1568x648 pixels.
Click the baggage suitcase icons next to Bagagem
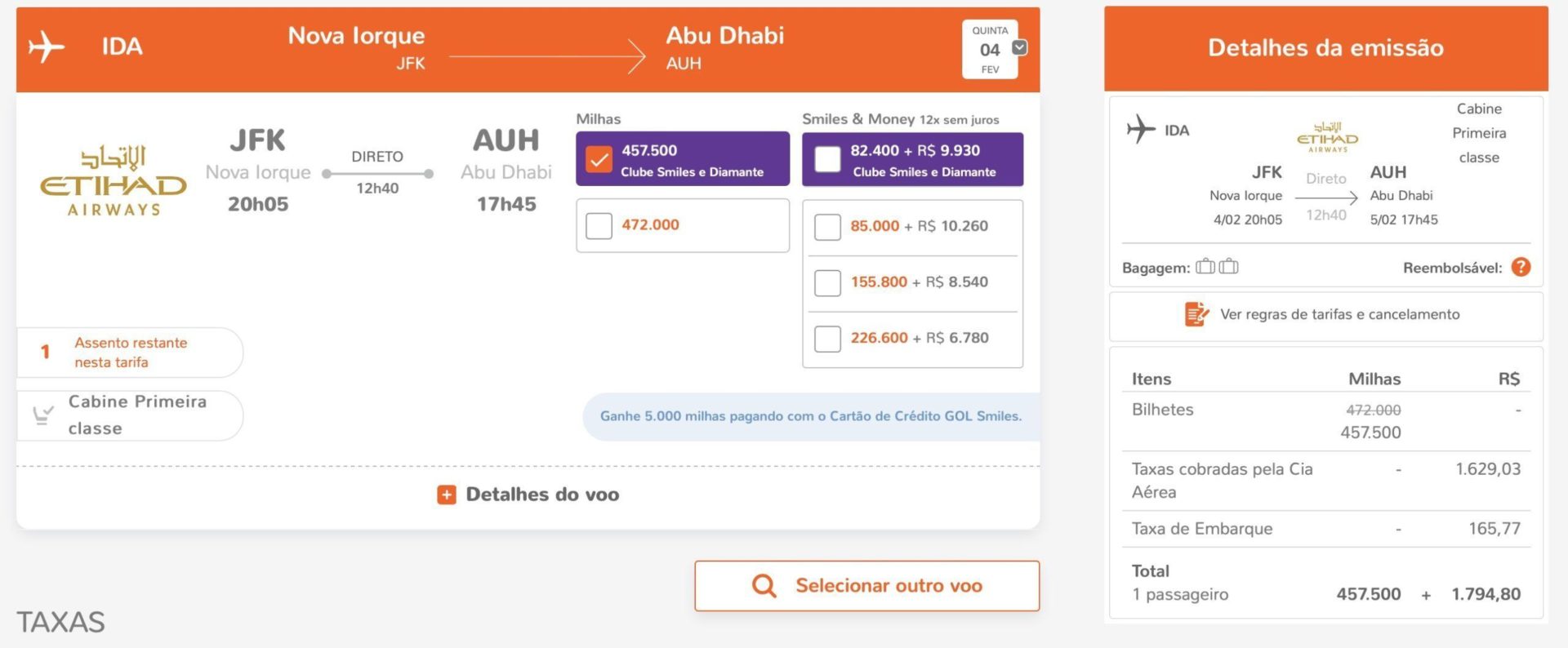click(x=1217, y=267)
